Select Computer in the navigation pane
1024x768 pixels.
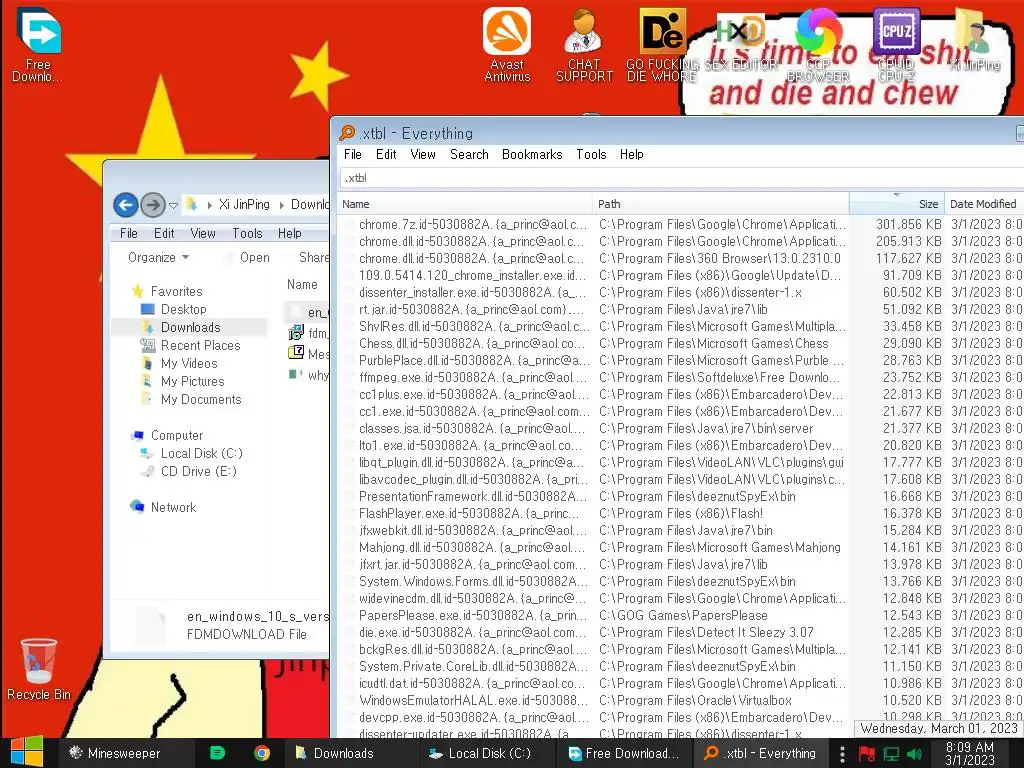(x=176, y=435)
